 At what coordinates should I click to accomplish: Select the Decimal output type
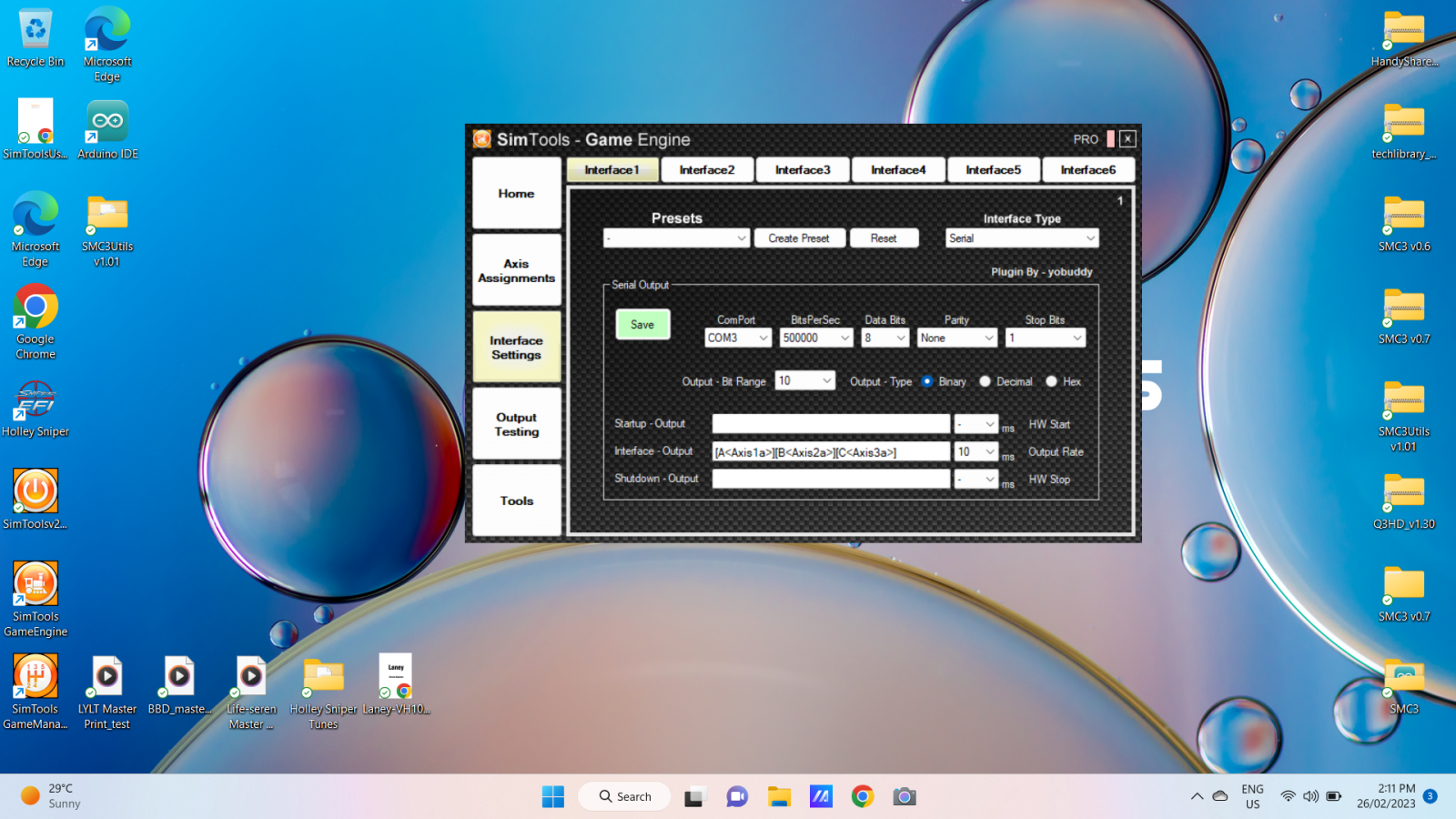tap(985, 381)
